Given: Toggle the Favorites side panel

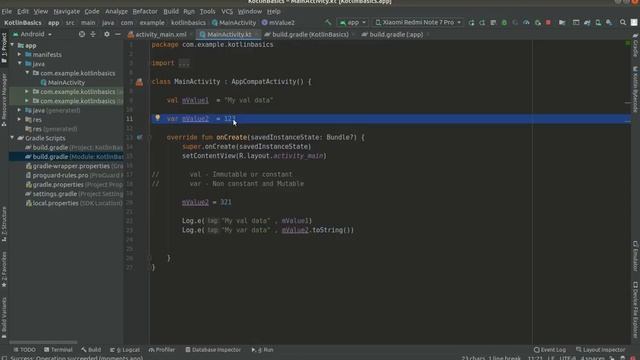Looking at the screenshot, I should click(4, 269).
